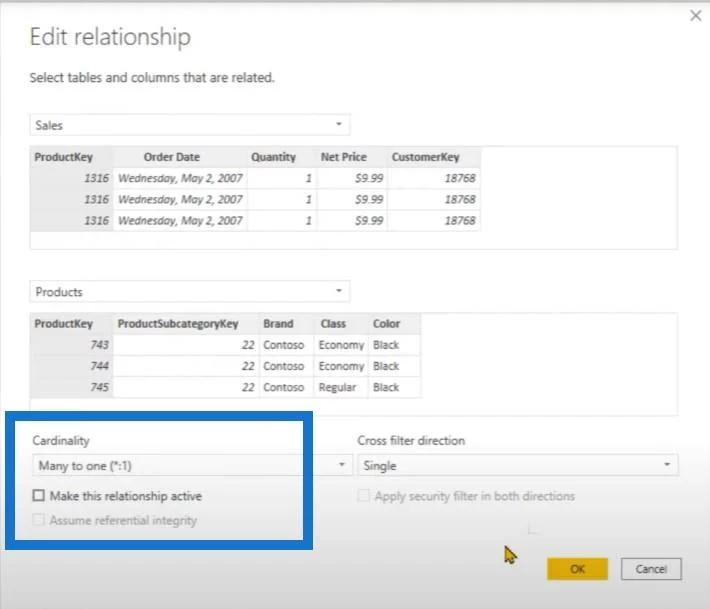Enable Make this relationship active checkbox
Screen dimensions: 710x609
[38, 495]
